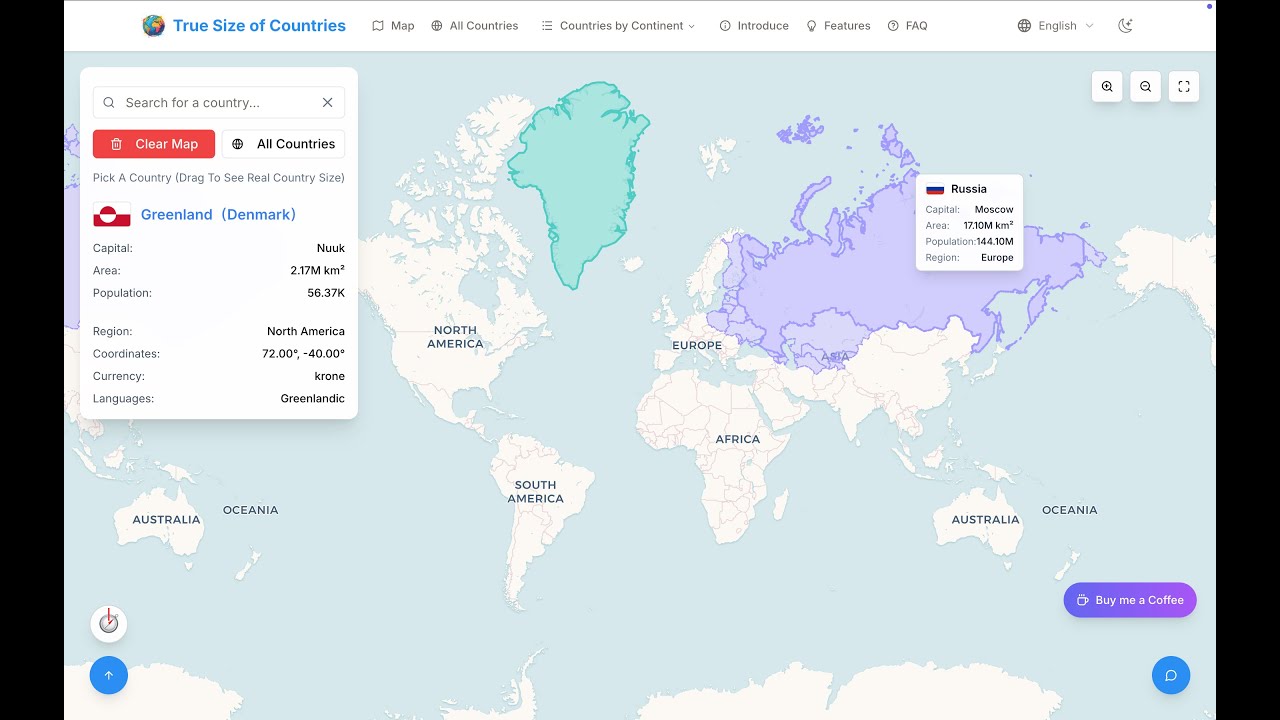Open the FAQ link
Image resolution: width=1280 pixels, height=720 pixels.
pos(907,26)
